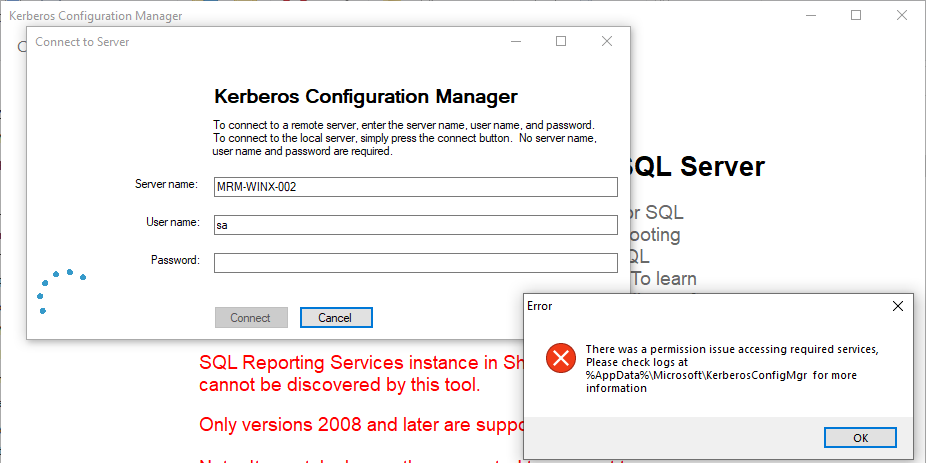Close the Connect to Server dialog

(607, 41)
